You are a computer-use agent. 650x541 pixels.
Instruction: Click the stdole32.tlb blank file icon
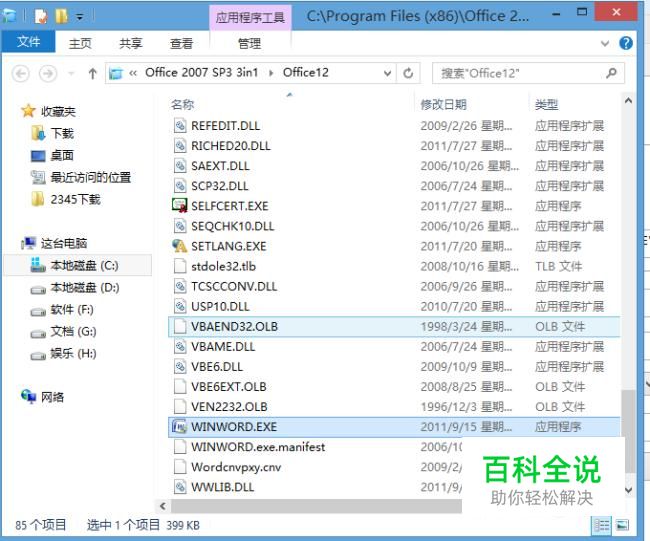[179, 266]
